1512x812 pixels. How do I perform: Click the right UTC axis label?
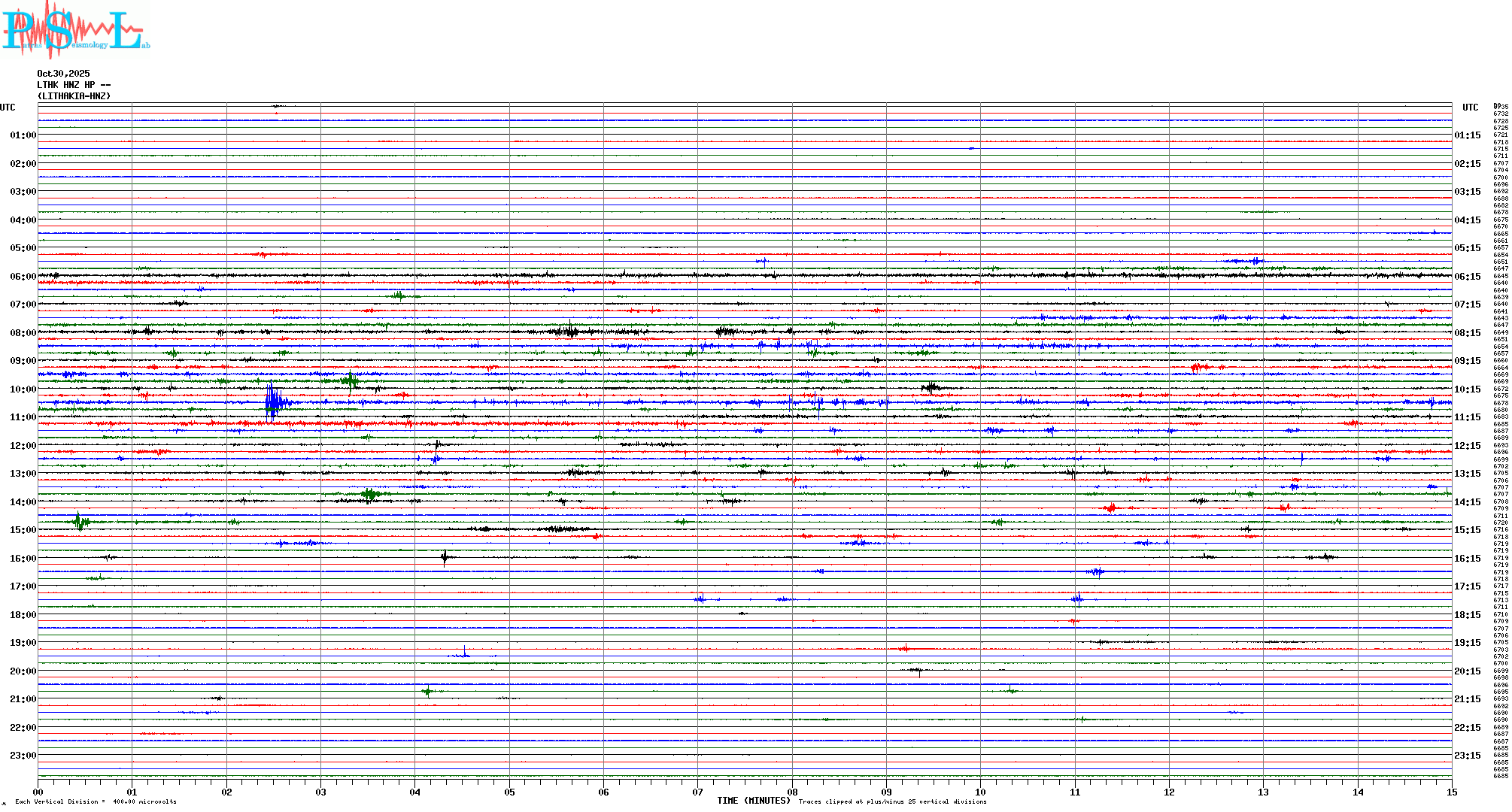coord(1470,108)
